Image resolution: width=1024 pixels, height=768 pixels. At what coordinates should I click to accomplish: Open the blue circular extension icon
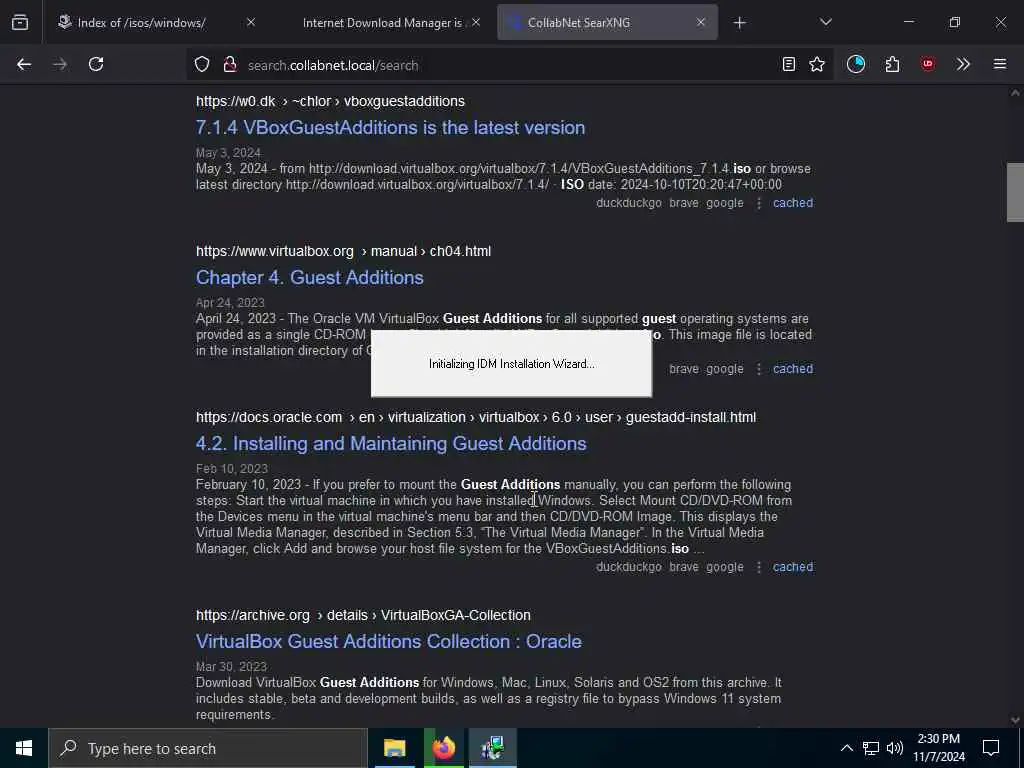tap(856, 64)
